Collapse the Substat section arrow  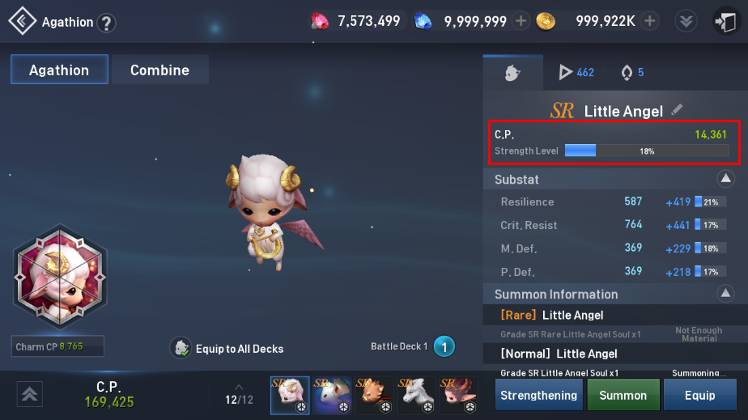click(x=725, y=178)
